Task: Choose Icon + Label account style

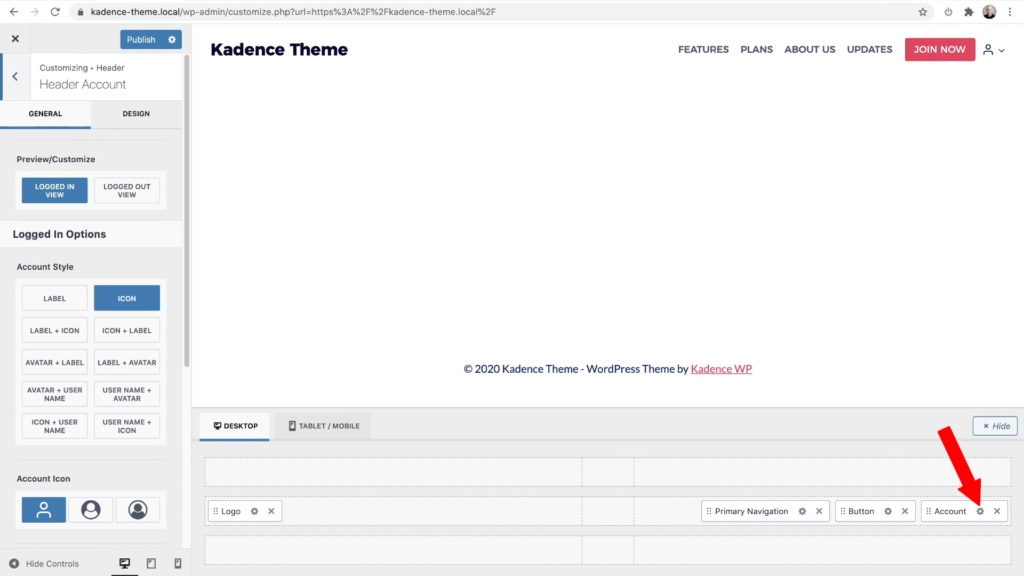Action: [x=127, y=330]
